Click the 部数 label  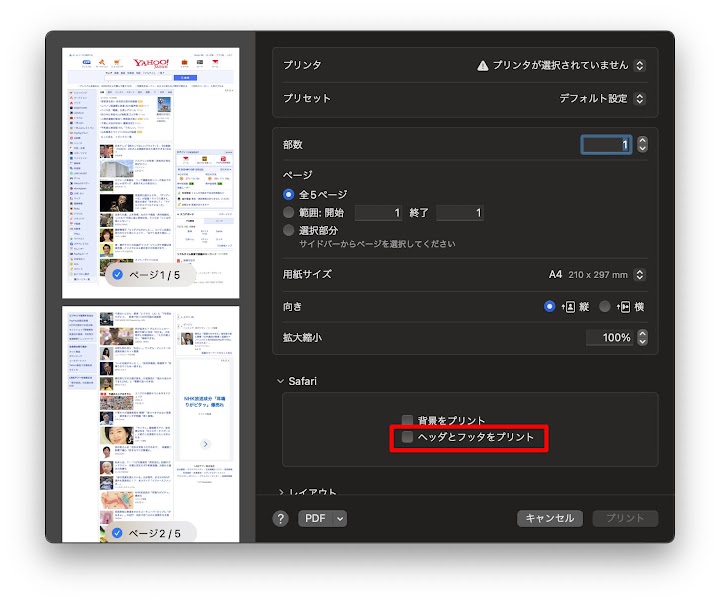tap(292, 145)
